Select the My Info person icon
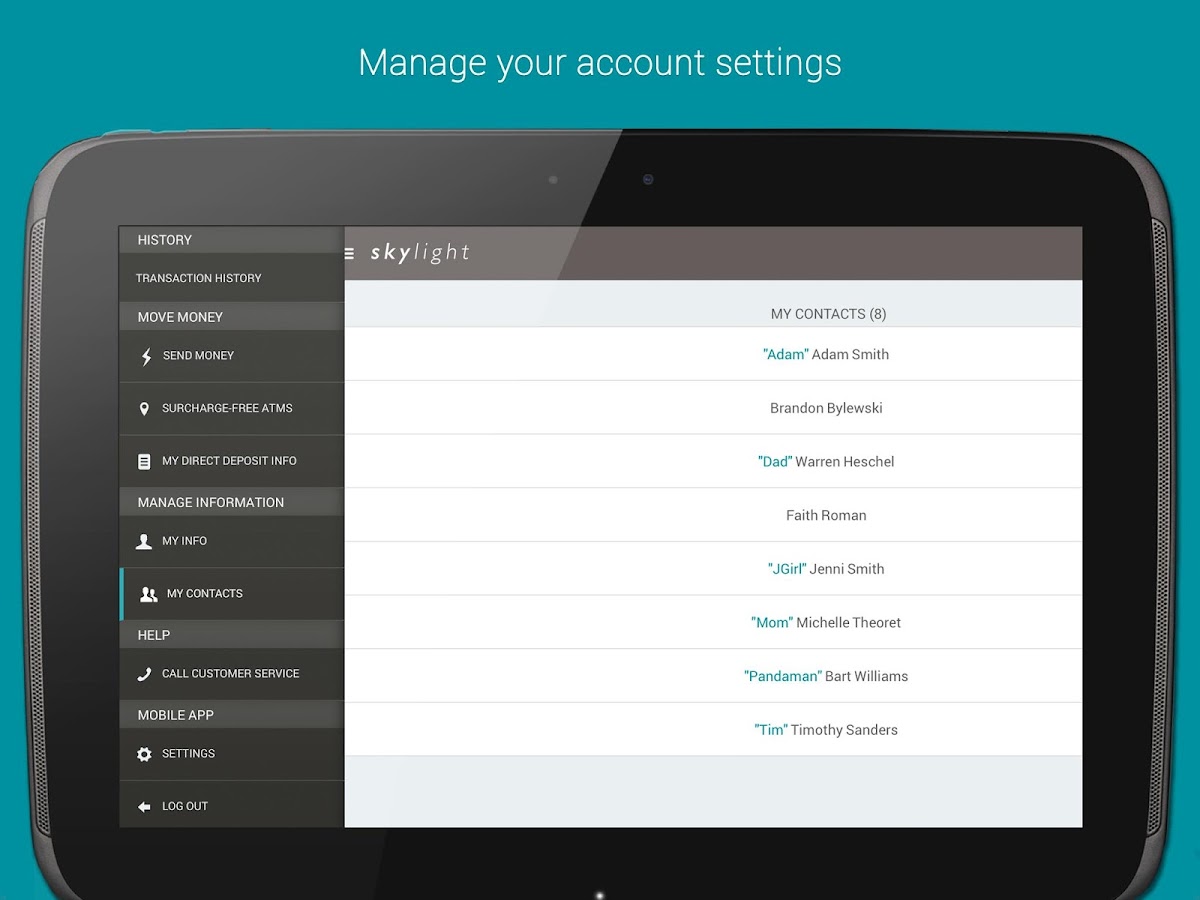The height and width of the screenshot is (900, 1200). coord(145,540)
